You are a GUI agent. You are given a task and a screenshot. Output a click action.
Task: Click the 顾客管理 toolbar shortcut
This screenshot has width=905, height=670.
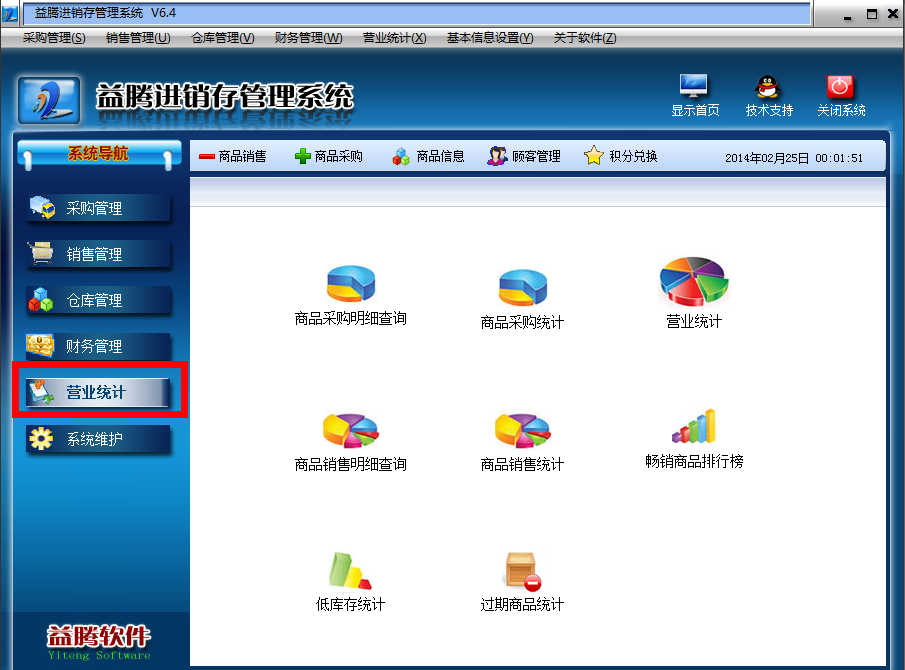tap(524, 156)
